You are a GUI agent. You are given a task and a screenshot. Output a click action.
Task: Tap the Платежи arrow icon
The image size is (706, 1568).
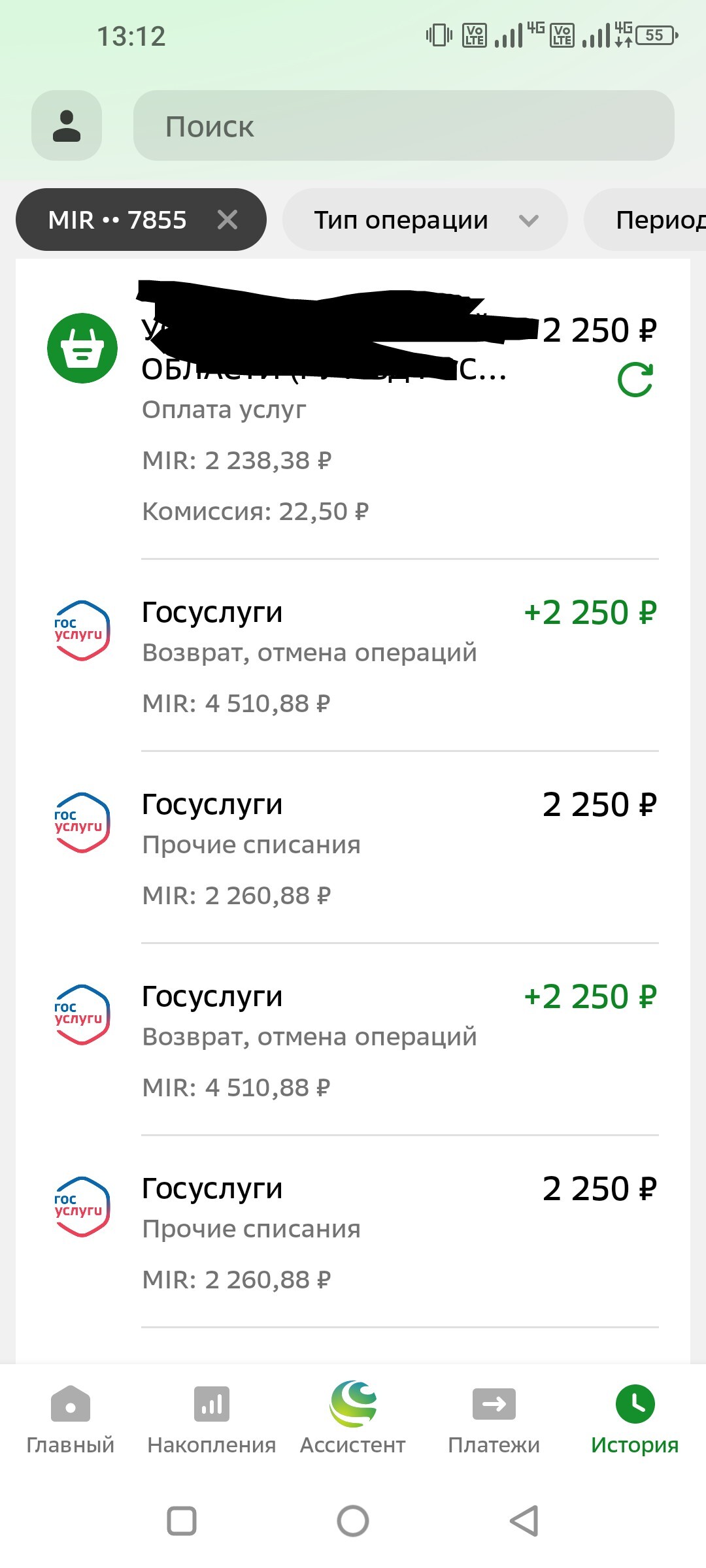coord(494,1405)
